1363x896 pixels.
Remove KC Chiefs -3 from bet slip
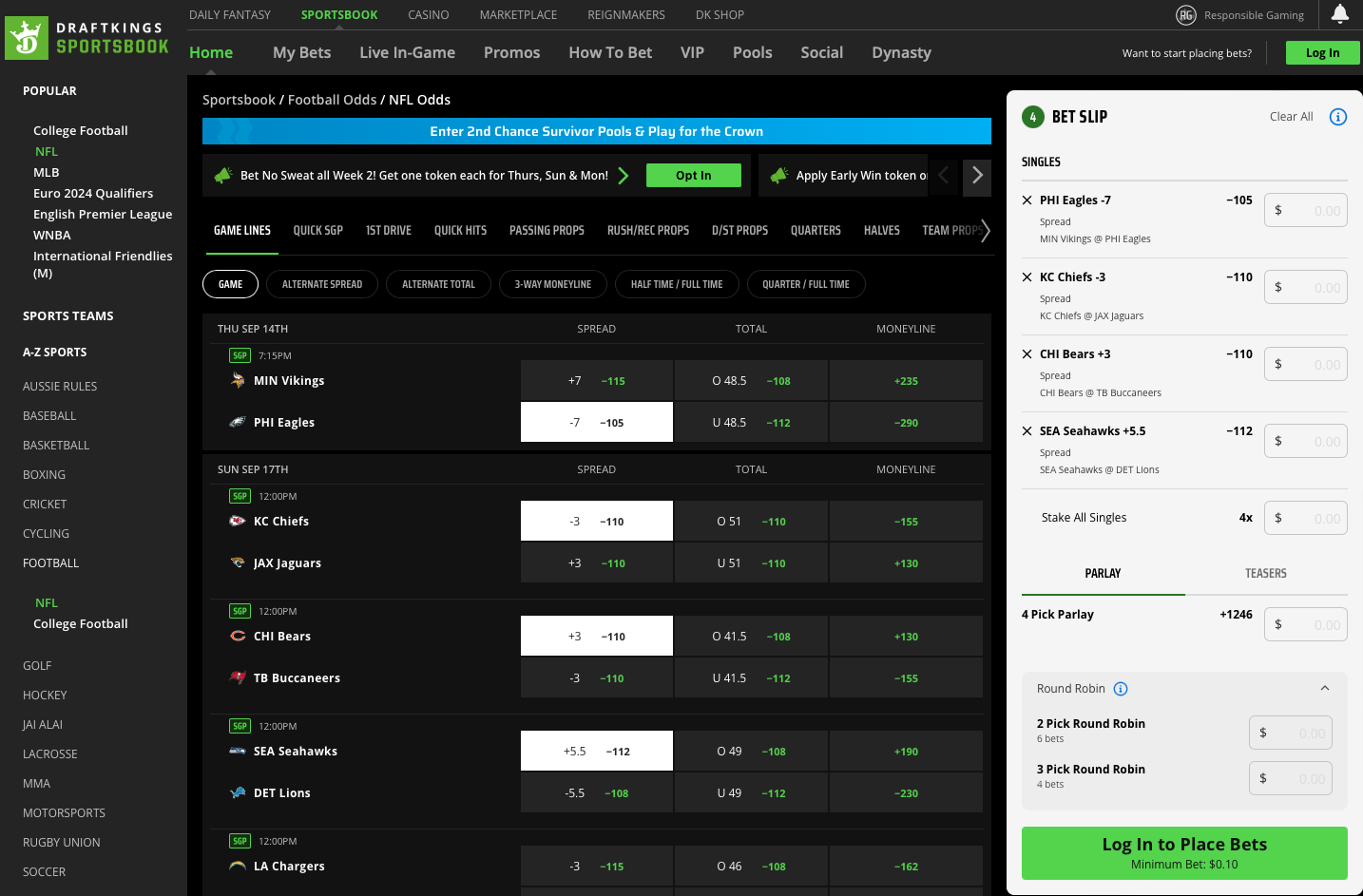(x=1027, y=277)
